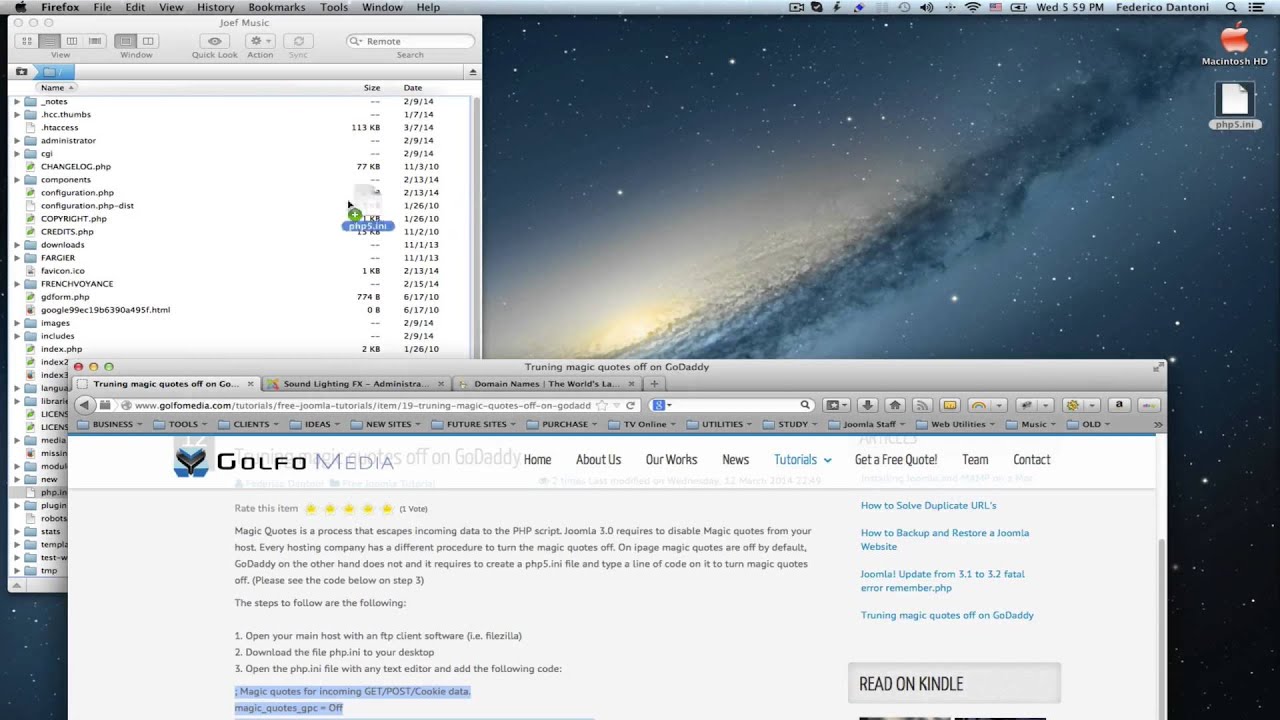Image resolution: width=1280 pixels, height=720 pixels.
Task: Select index.php in file list
Action: 240,349
